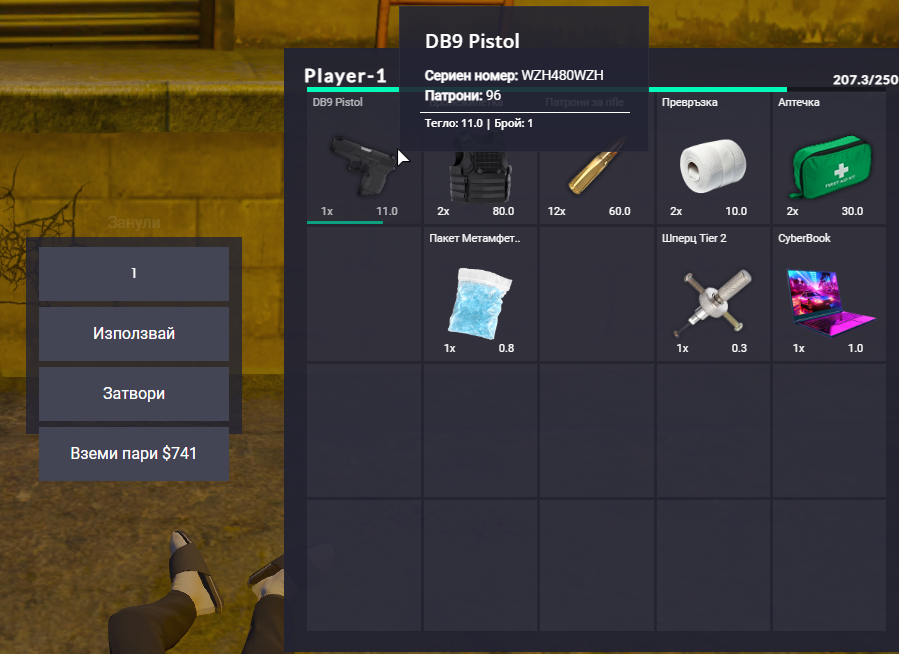Click the green weight capacity bar
The width and height of the screenshot is (899, 654).
point(546,89)
